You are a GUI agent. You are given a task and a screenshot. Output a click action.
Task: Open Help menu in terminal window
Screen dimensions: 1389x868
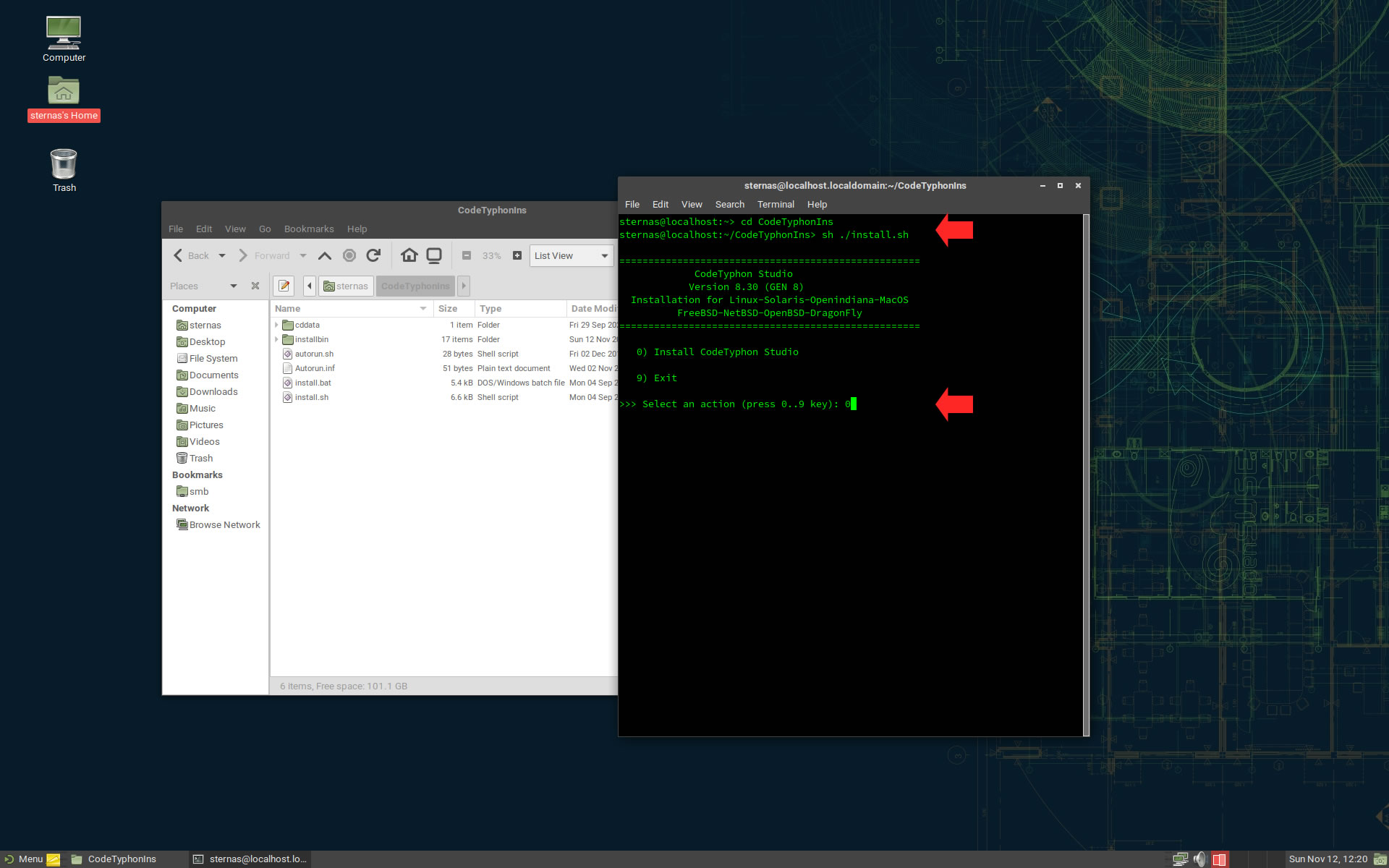pyautogui.click(x=817, y=205)
